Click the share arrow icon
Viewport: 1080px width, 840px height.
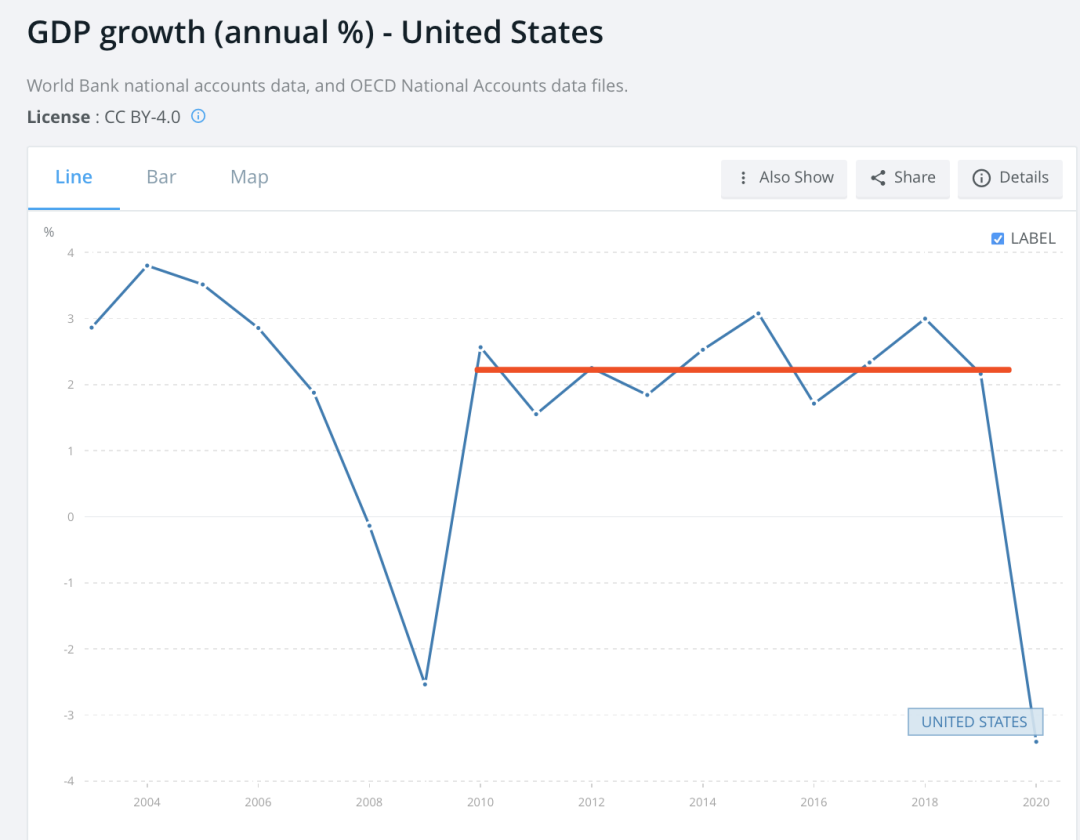pyautogui.click(x=878, y=178)
